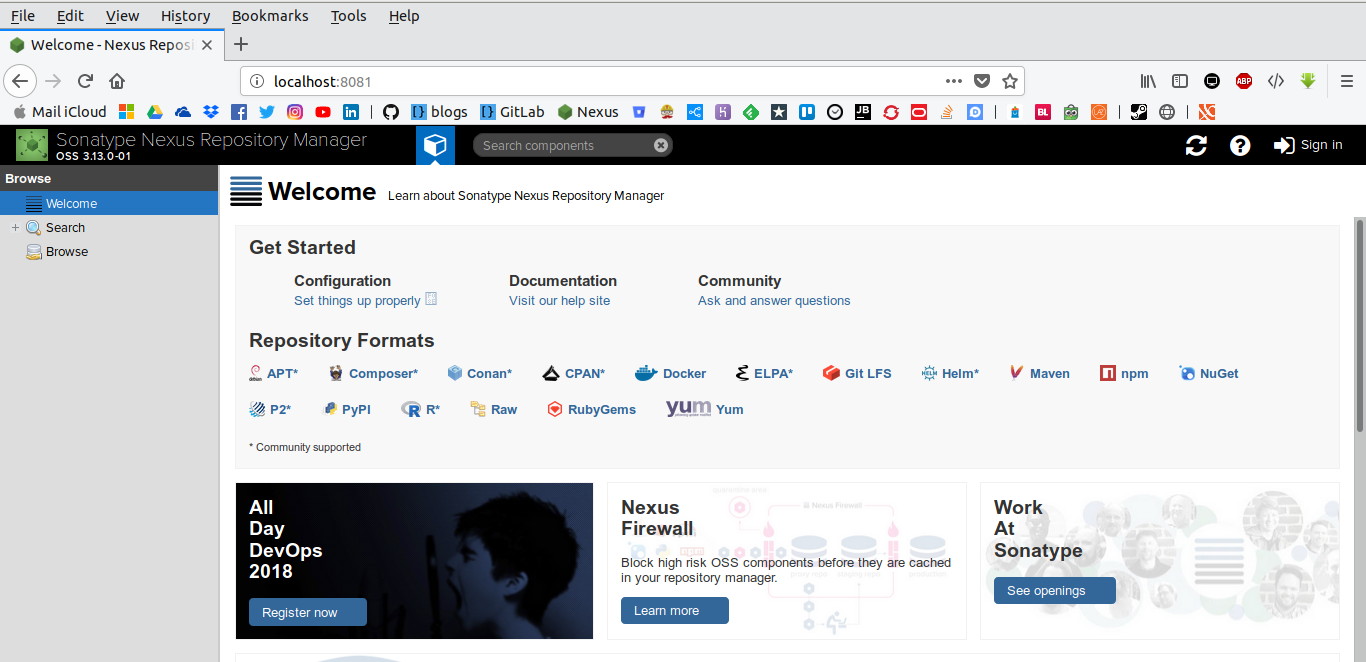The image size is (1366, 662).
Task: Click the RubyGems repository format
Action: pos(591,410)
